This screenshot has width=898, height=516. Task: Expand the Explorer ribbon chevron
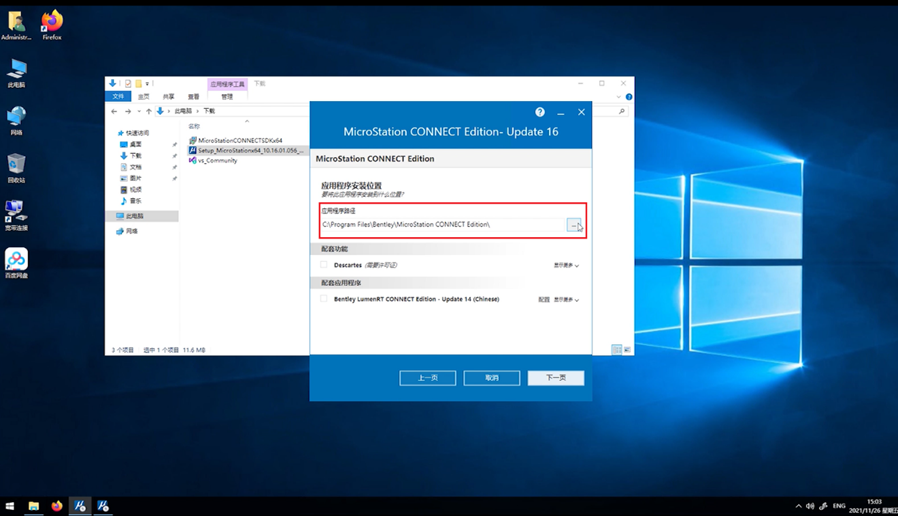(x=619, y=97)
